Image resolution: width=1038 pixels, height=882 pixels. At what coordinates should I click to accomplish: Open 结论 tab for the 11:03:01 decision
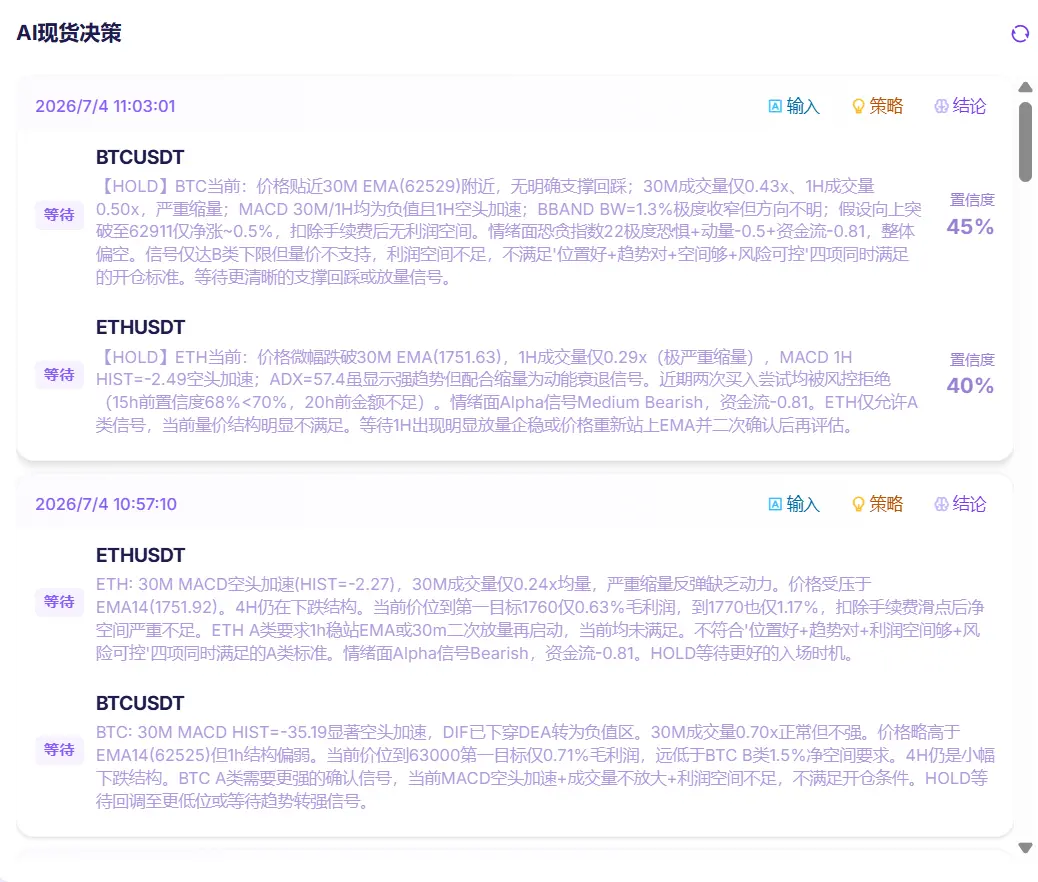click(x=960, y=106)
